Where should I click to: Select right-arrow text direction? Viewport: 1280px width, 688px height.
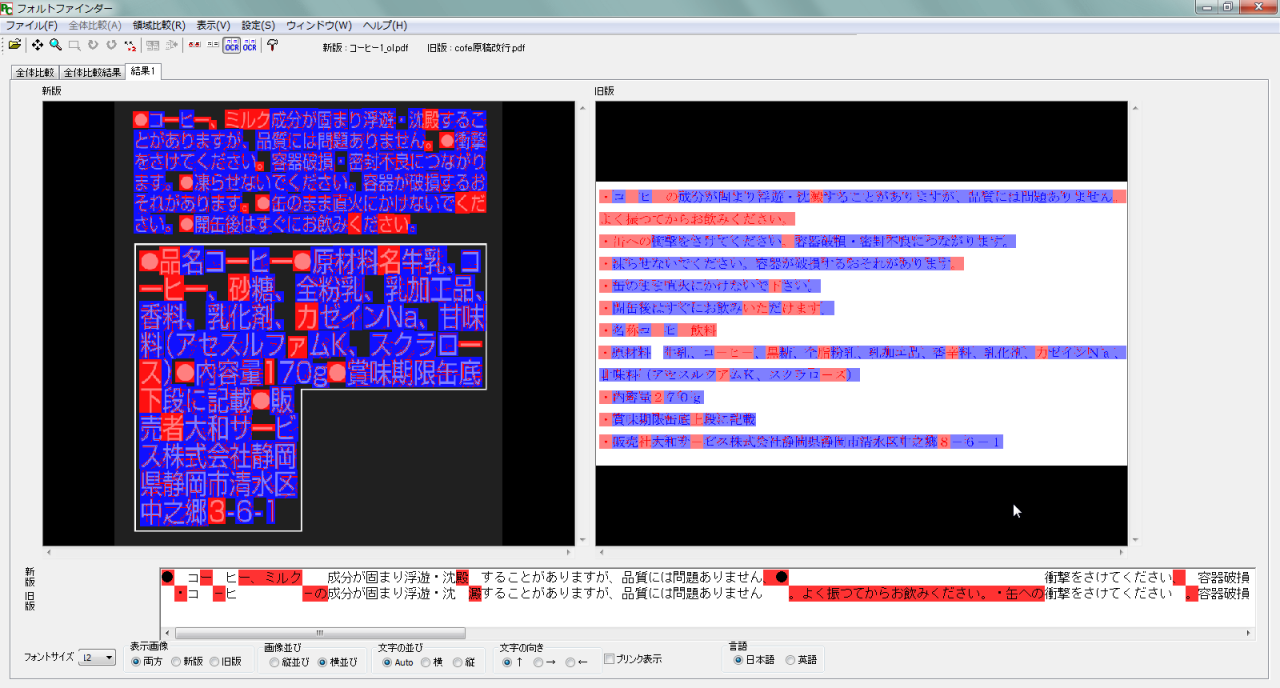(545, 662)
